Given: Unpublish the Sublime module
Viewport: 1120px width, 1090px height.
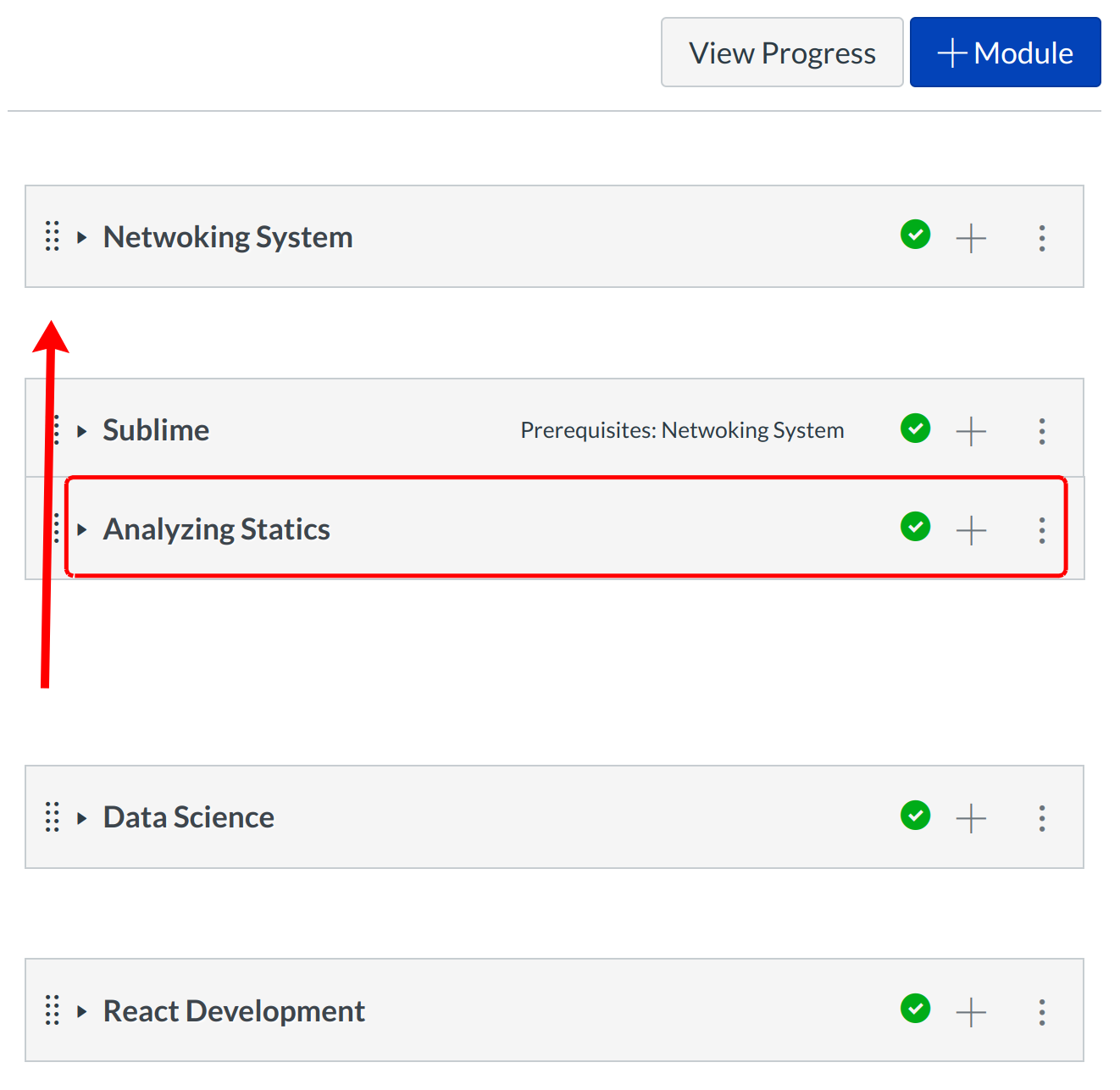Looking at the screenshot, I should click(x=916, y=428).
